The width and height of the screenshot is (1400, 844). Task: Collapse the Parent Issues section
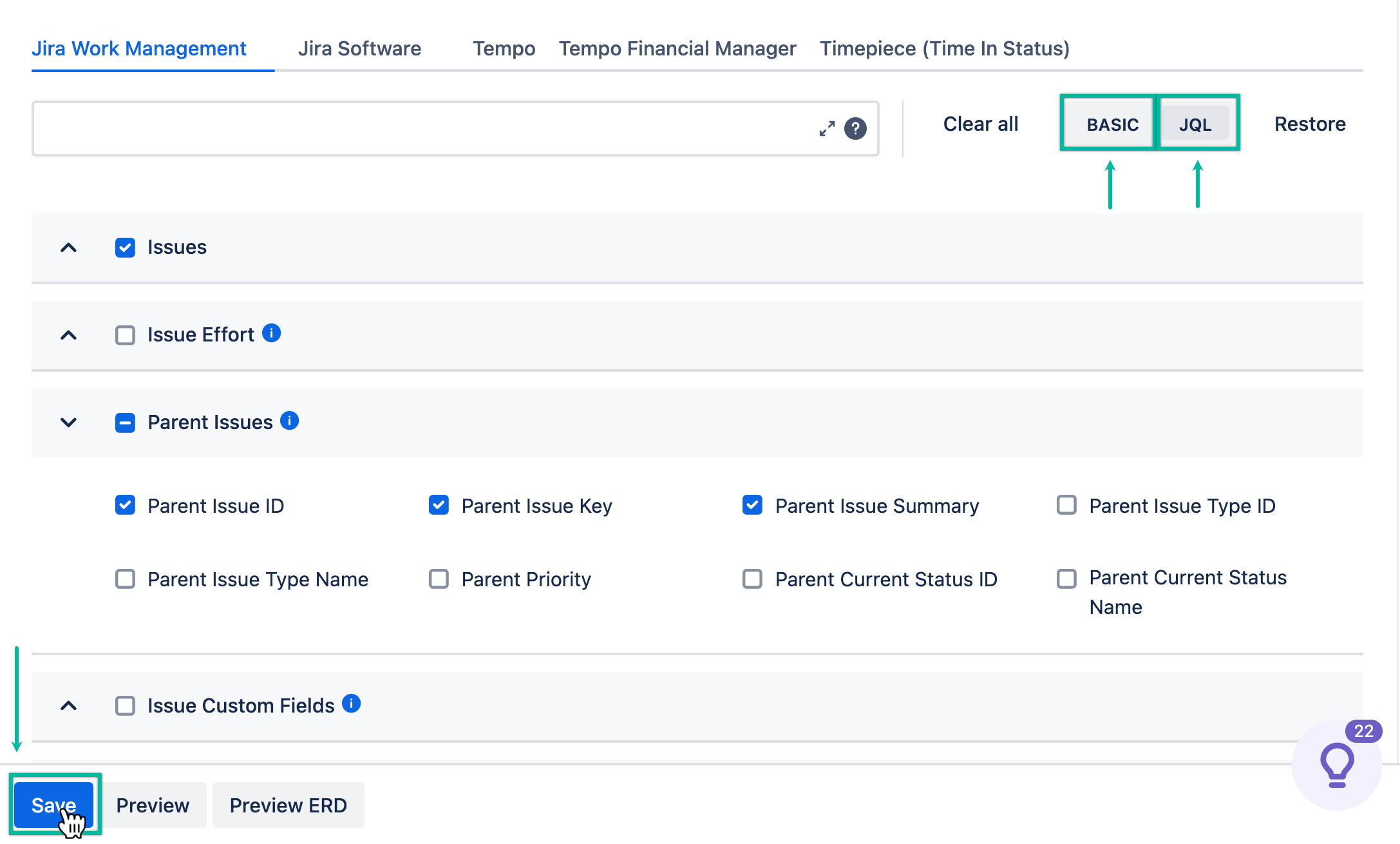tap(68, 422)
